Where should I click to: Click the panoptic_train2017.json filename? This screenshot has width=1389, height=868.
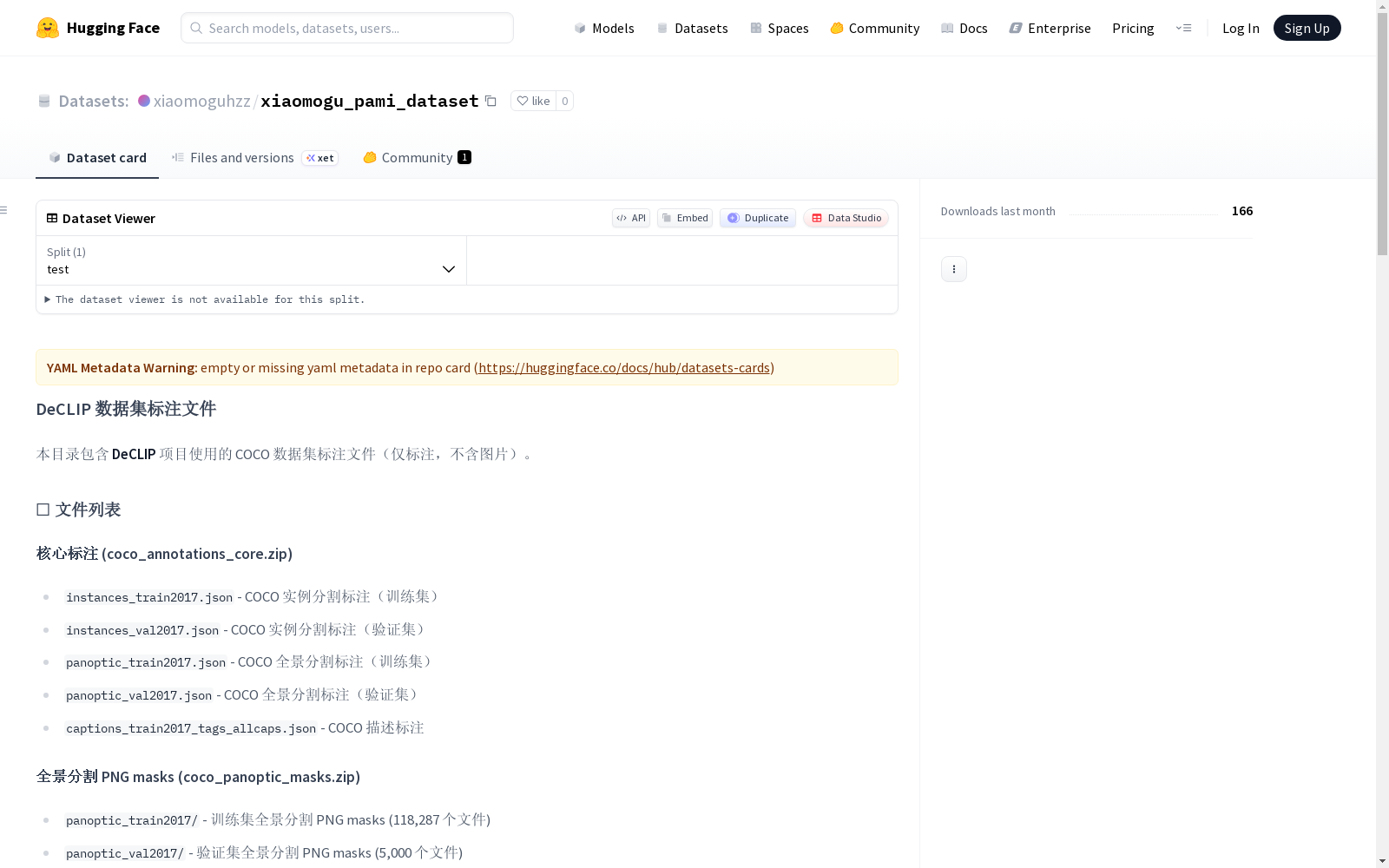coord(146,662)
